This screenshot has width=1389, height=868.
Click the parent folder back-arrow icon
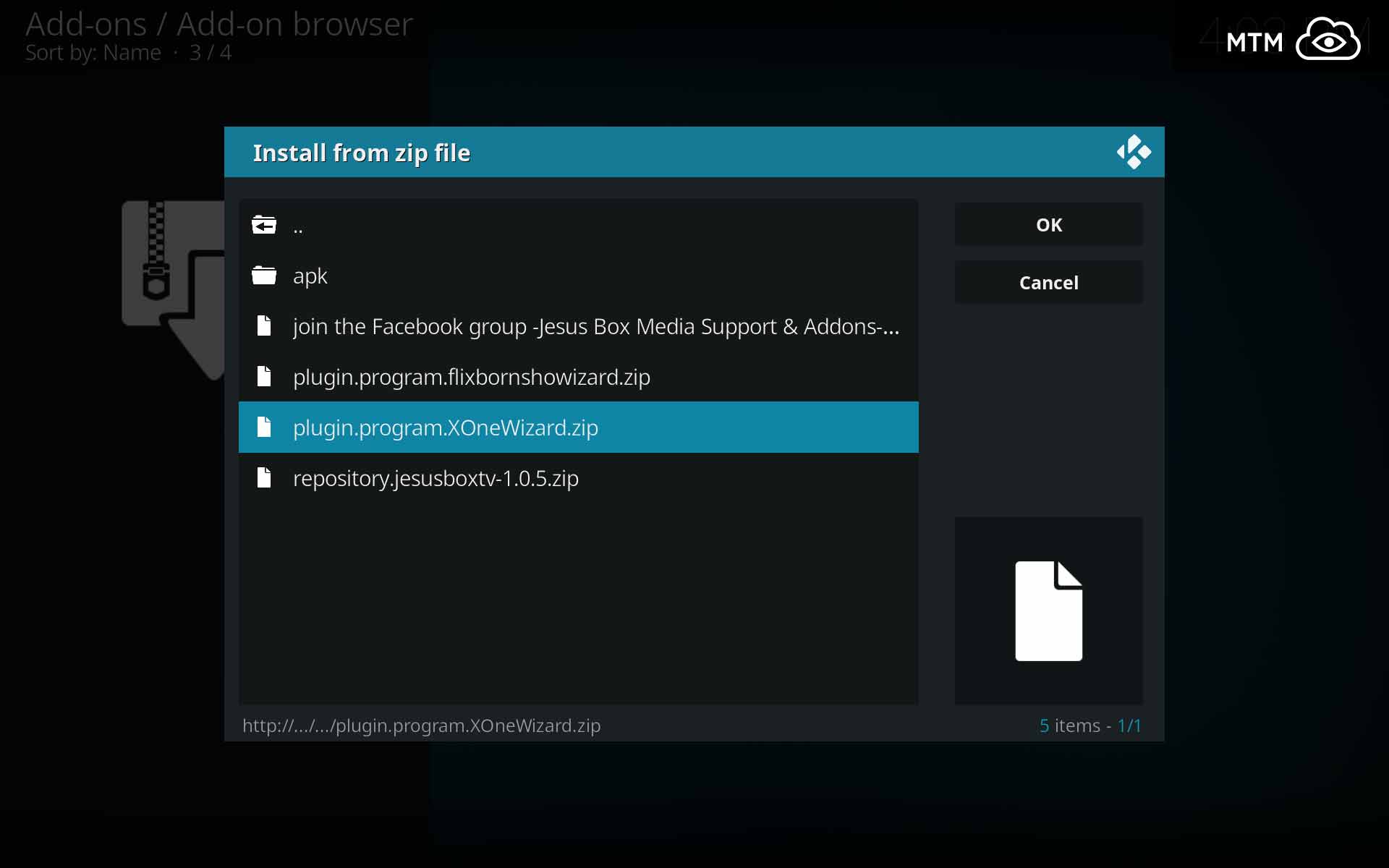click(x=264, y=226)
